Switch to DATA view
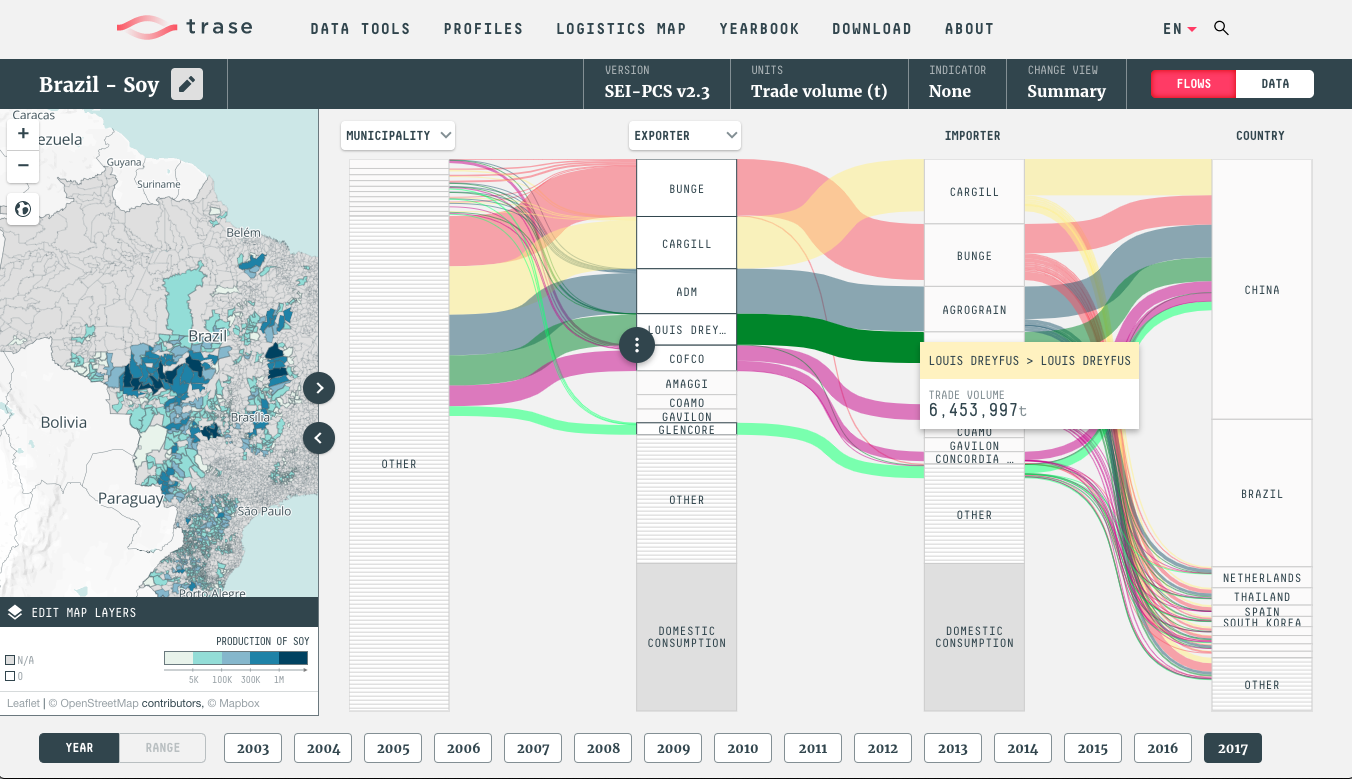1352x779 pixels. pos(1275,84)
